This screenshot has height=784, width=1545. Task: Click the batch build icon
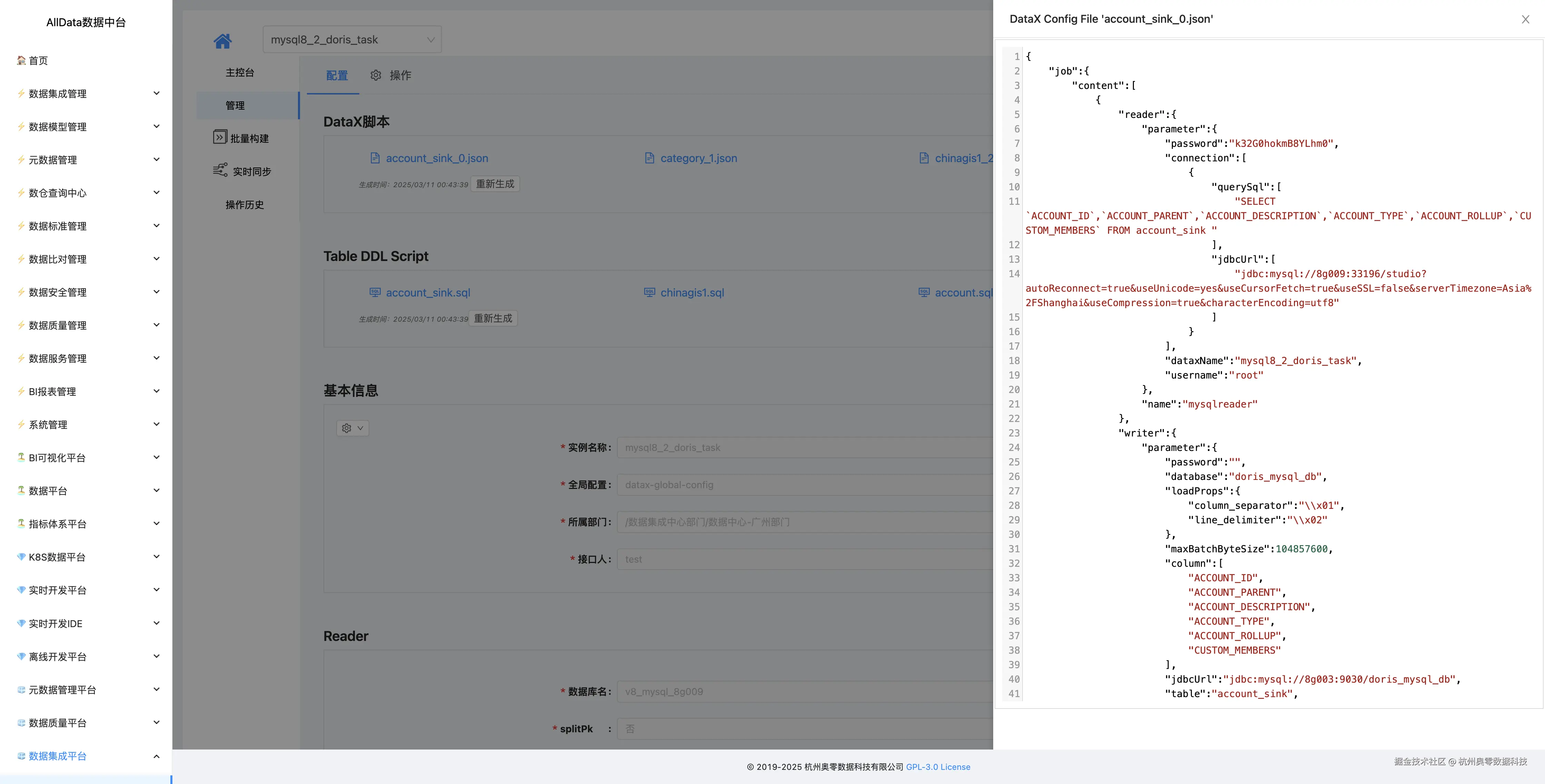(x=220, y=137)
